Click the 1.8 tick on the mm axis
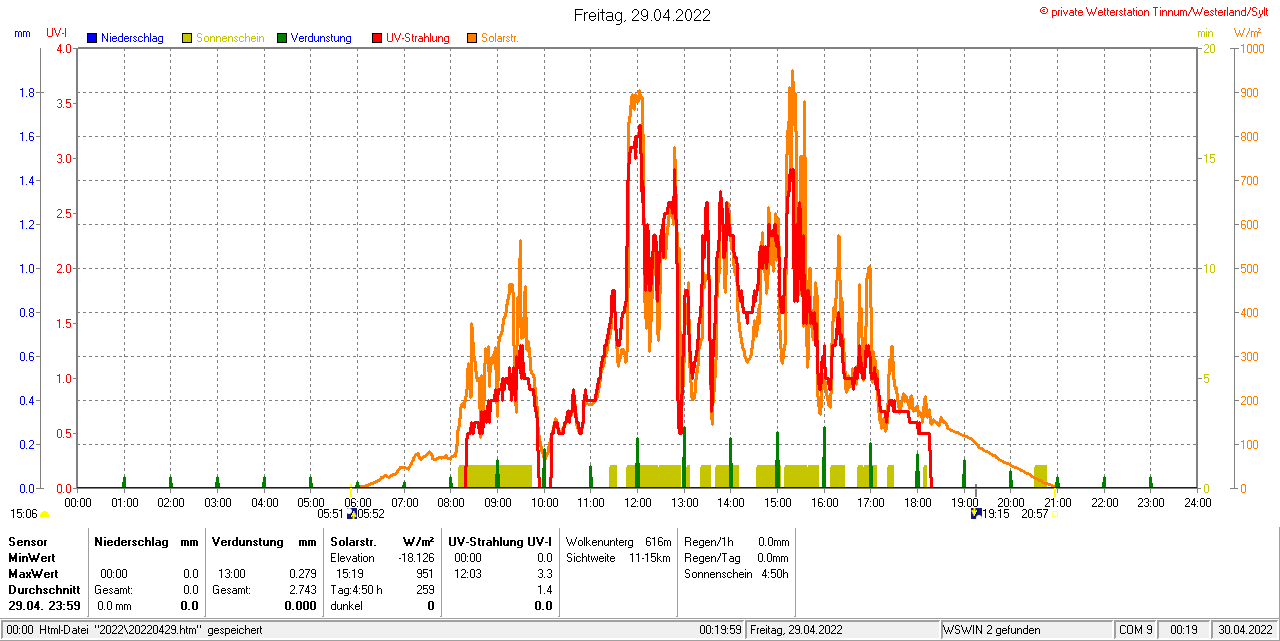The width and height of the screenshot is (1280, 641). coord(27,93)
